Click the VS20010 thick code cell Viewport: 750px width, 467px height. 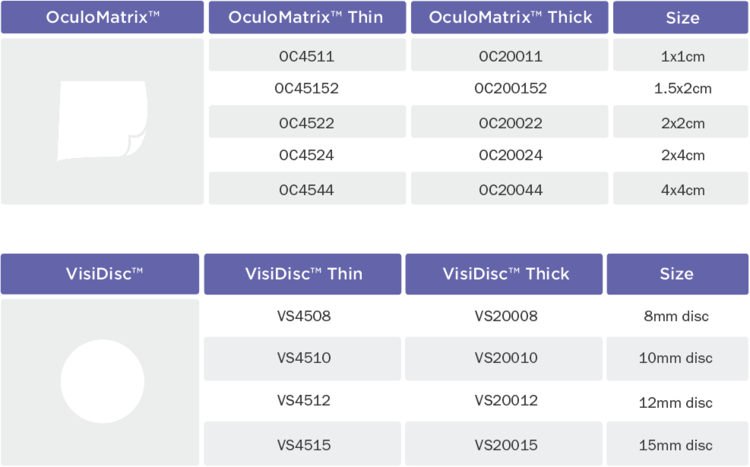point(506,357)
